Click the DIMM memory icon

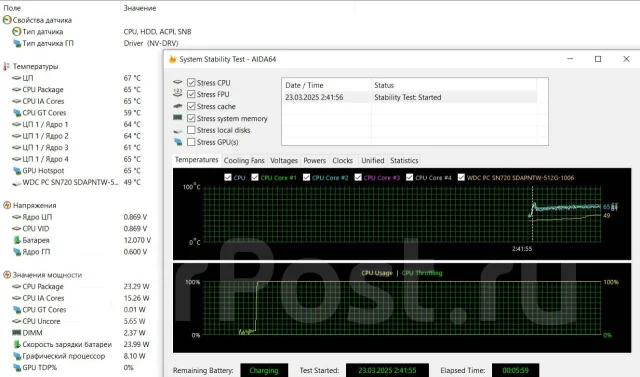[x=16, y=333]
